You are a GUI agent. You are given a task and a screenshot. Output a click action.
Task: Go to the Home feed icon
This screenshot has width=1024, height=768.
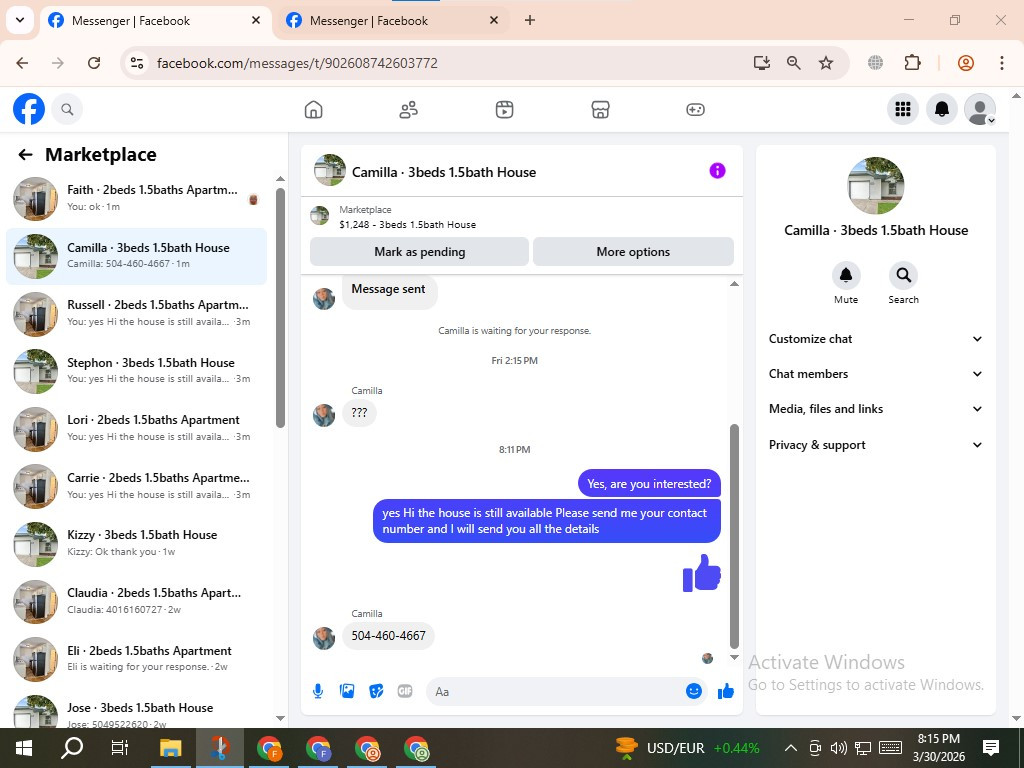pos(313,109)
